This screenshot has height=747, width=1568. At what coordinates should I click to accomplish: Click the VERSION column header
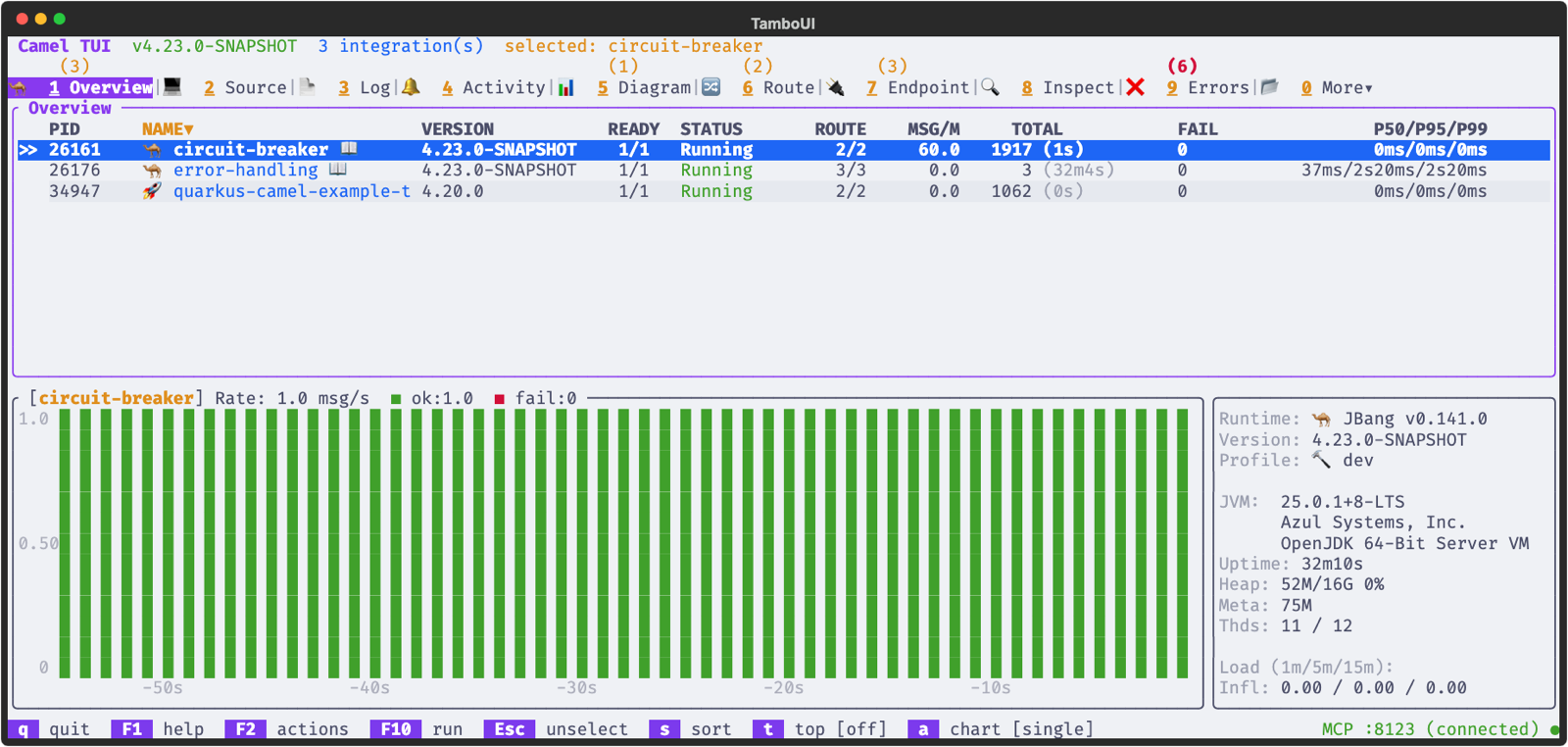click(x=458, y=129)
